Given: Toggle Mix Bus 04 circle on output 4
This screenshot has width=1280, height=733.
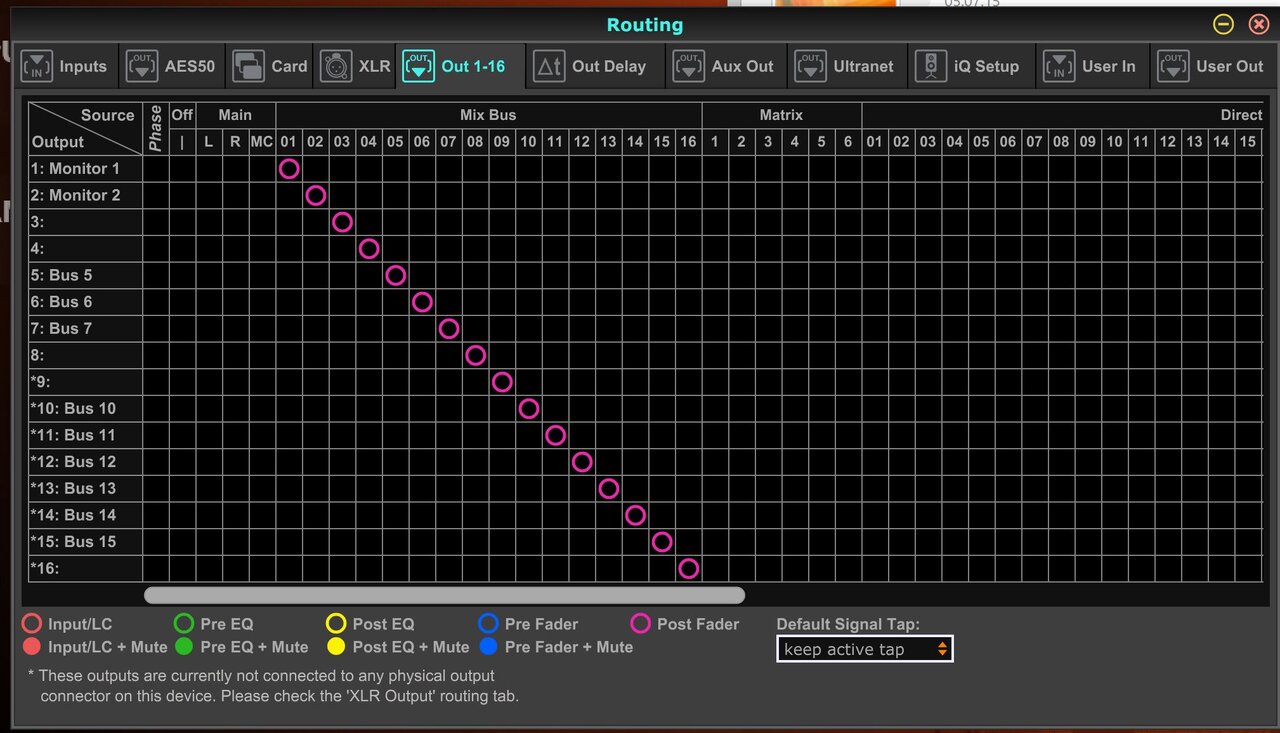Looking at the screenshot, I should click(369, 249).
